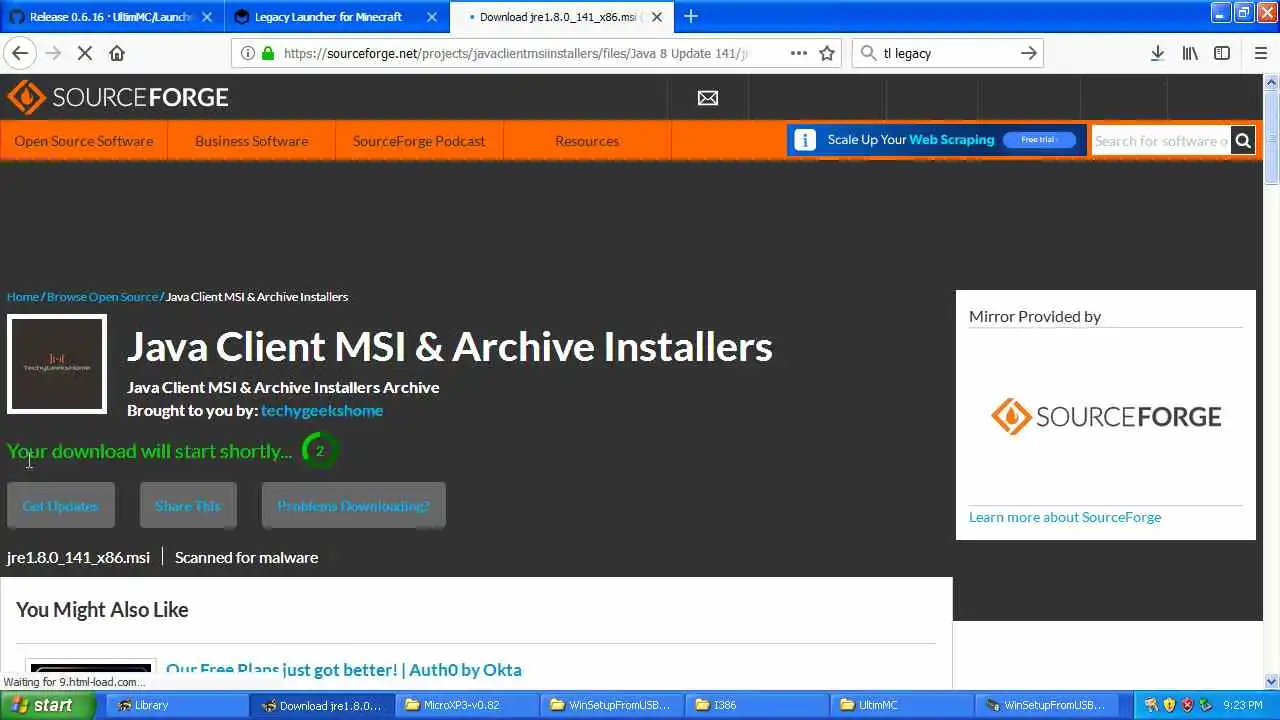Open the Business Software menu

[x=251, y=141]
